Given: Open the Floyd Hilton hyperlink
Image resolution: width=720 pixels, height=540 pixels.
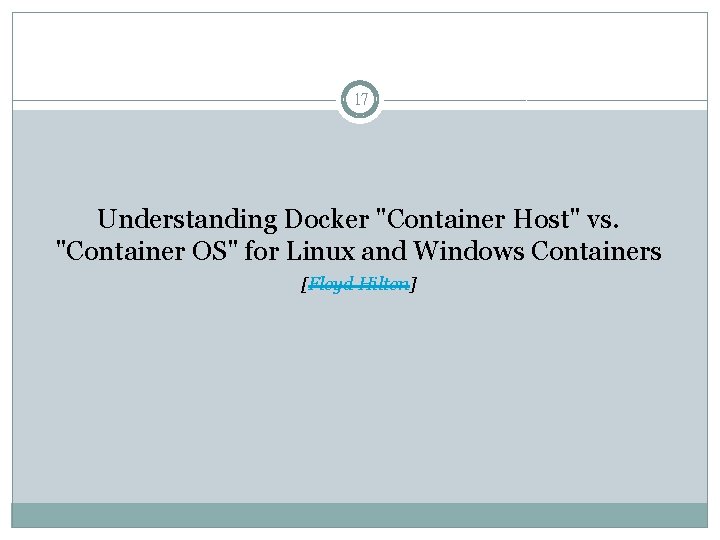Looking at the screenshot, I should (359, 285).
